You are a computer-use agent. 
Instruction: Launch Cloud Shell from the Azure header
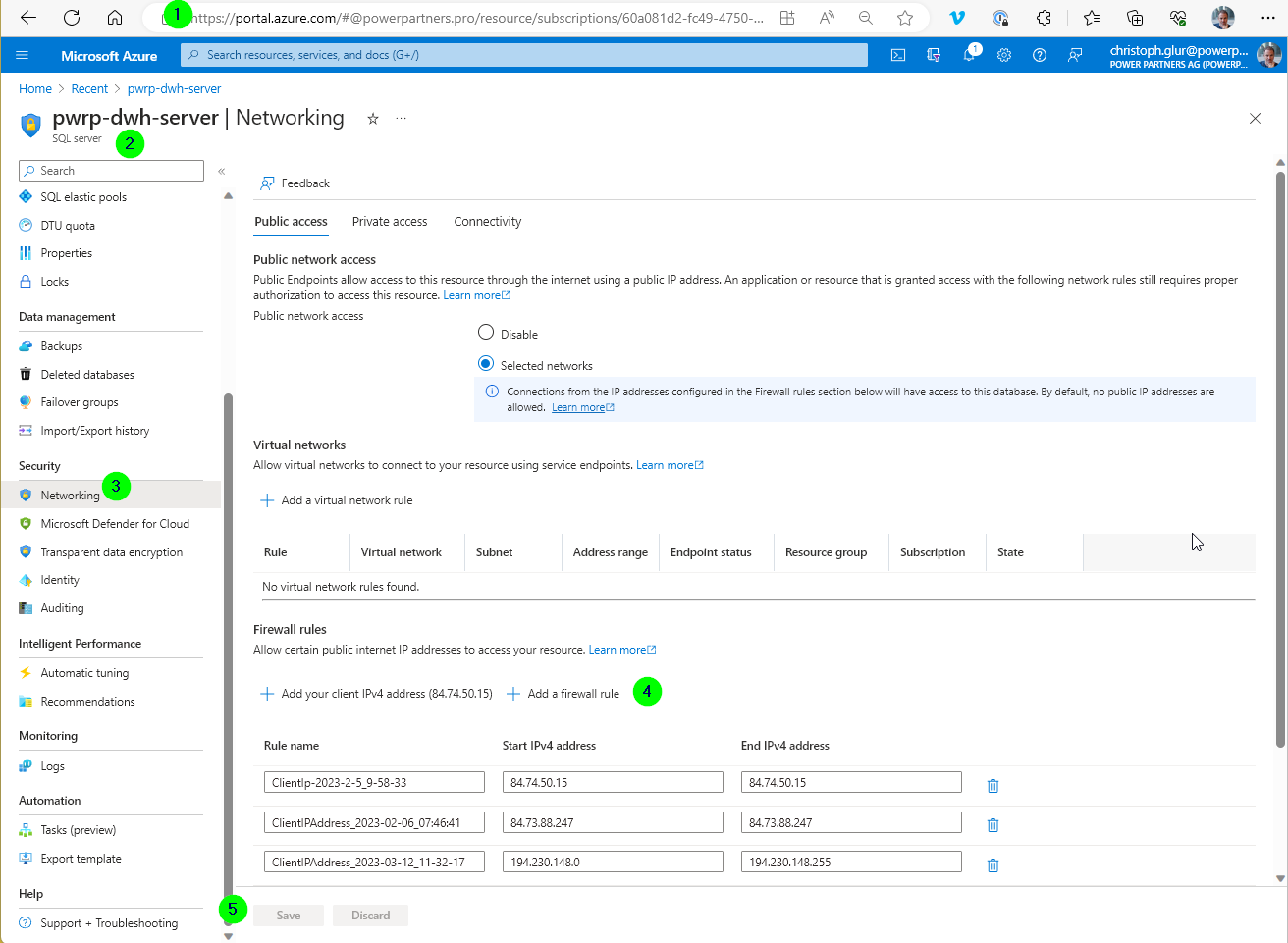point(898,55)
